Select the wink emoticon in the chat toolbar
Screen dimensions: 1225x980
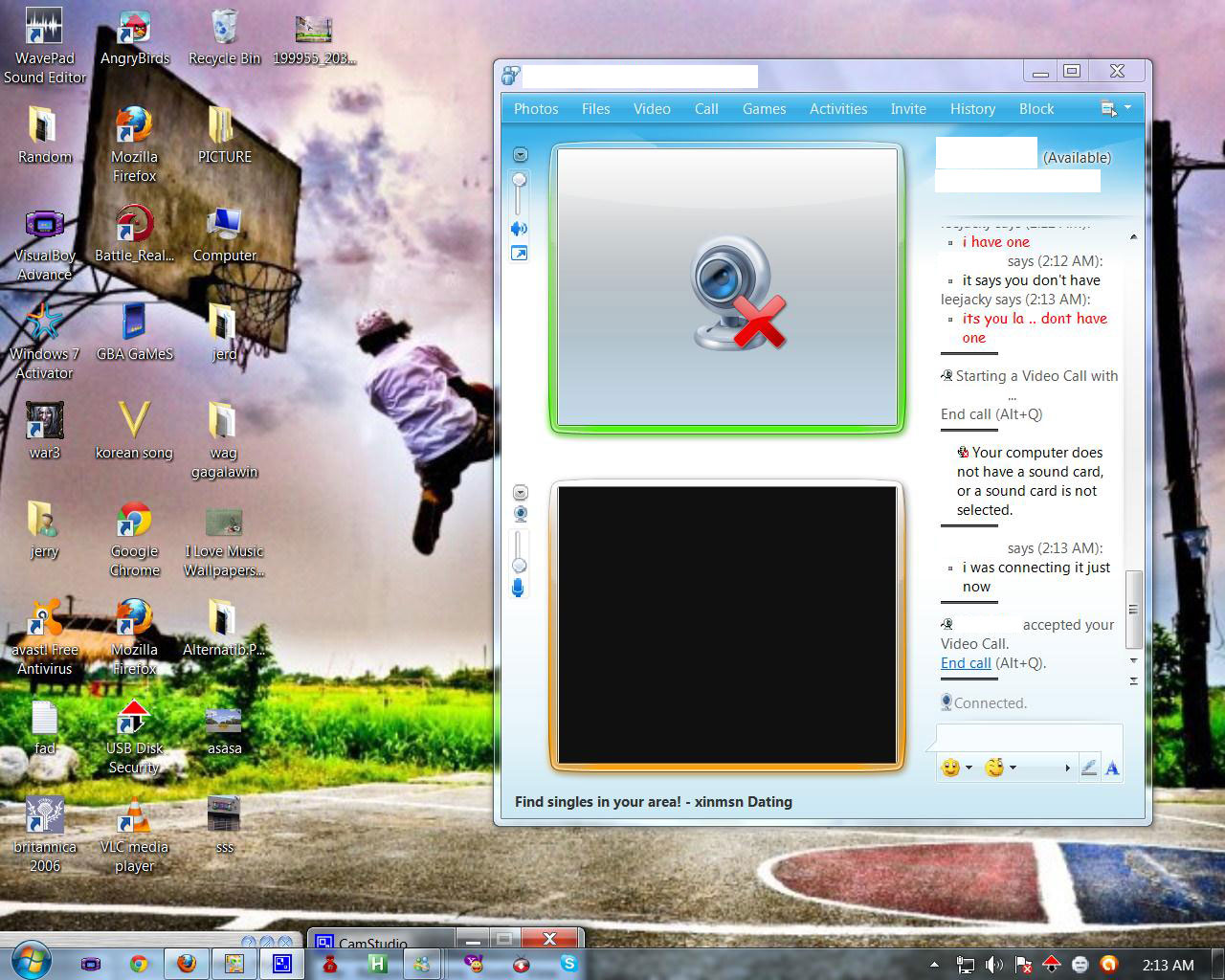pos(995,767)
